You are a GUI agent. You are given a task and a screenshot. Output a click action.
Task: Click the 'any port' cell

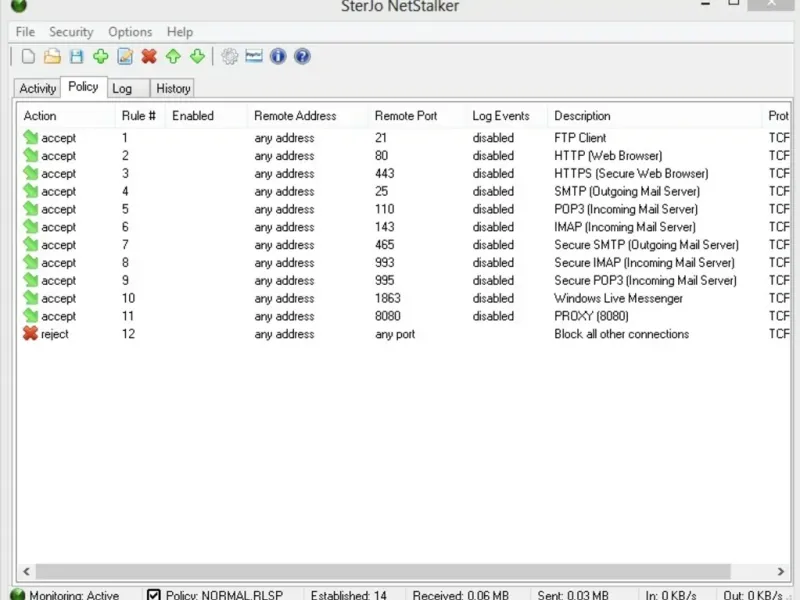(x=395, y=334)
